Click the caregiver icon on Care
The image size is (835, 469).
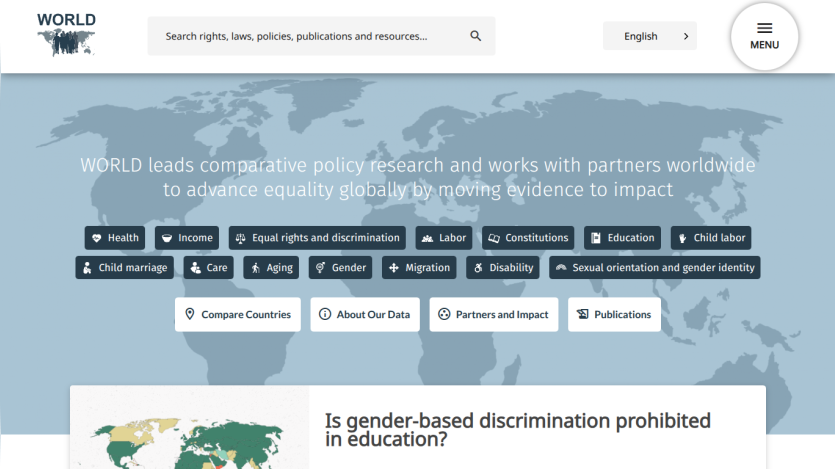pos(195,268)
